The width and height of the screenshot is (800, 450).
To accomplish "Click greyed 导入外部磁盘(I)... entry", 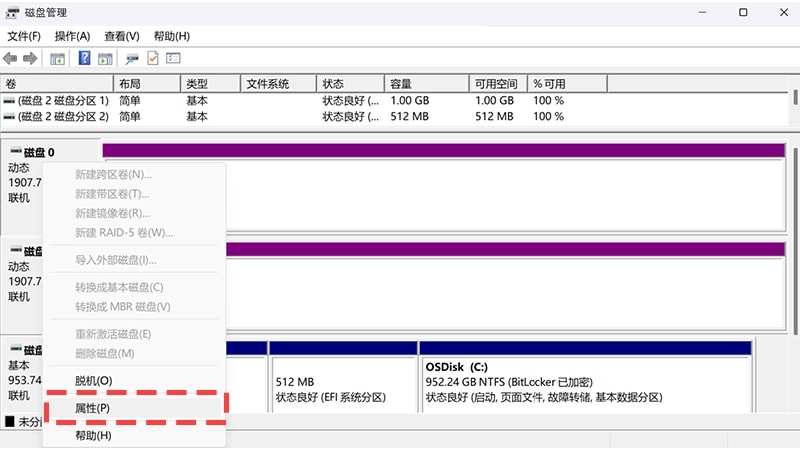I will click(x=136, y=260).
